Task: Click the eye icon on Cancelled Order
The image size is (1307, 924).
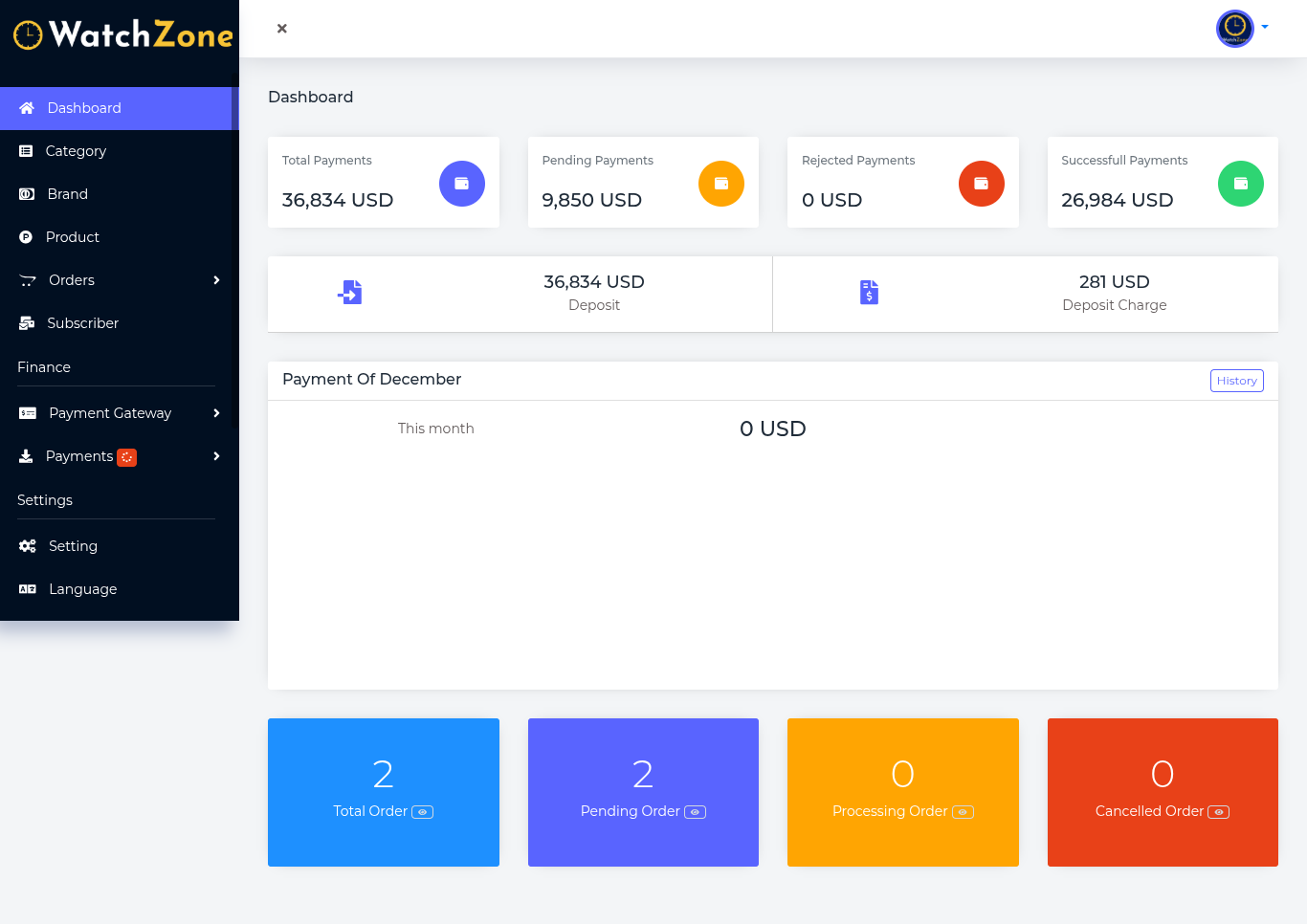Action: point(1218,812)
